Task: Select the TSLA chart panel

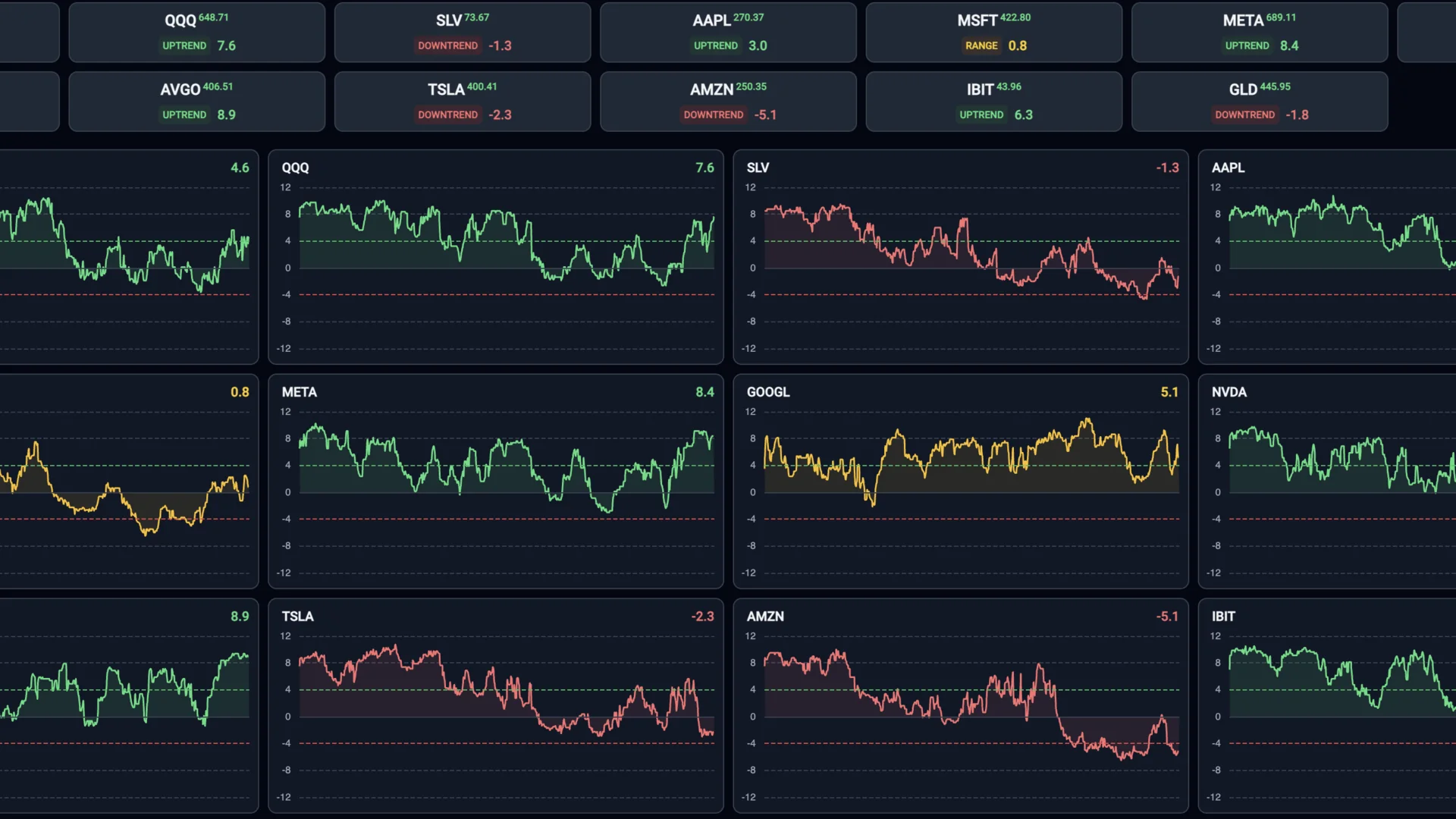Action: tap(496, 705)
